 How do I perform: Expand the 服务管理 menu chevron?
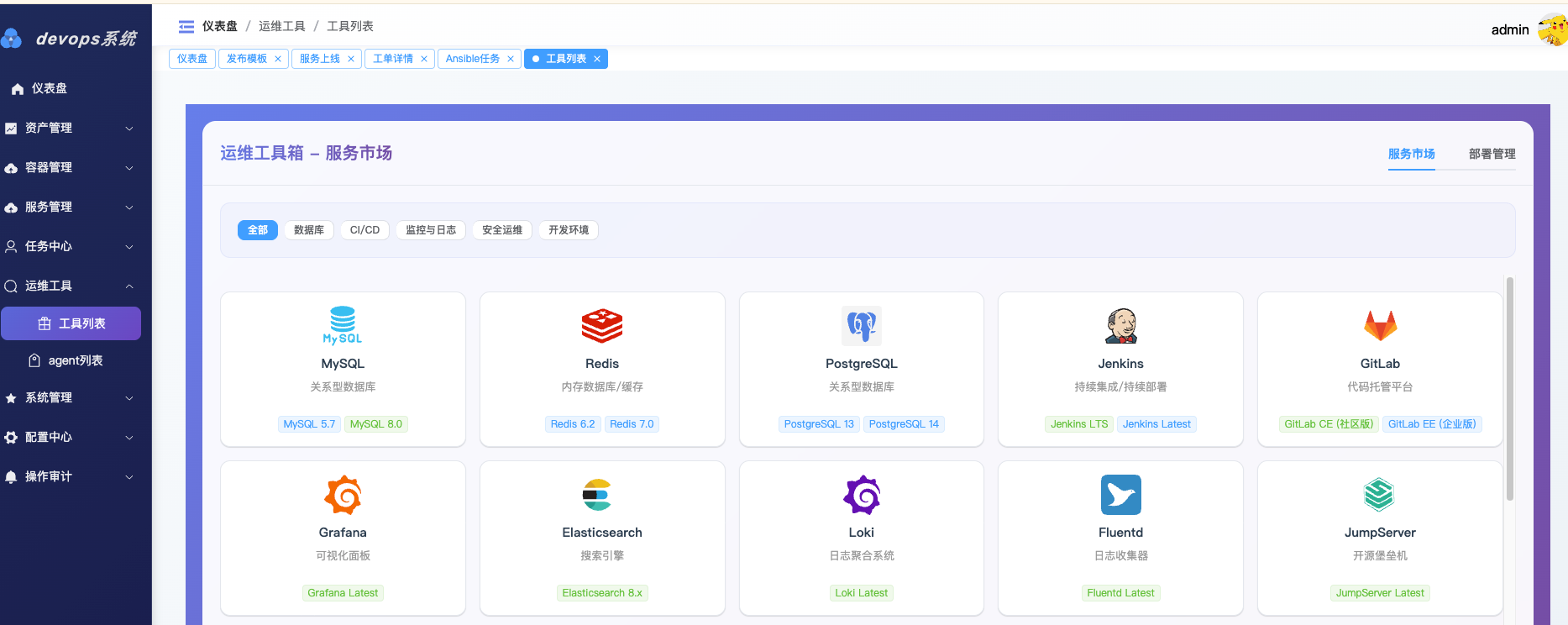coord(129,207)
